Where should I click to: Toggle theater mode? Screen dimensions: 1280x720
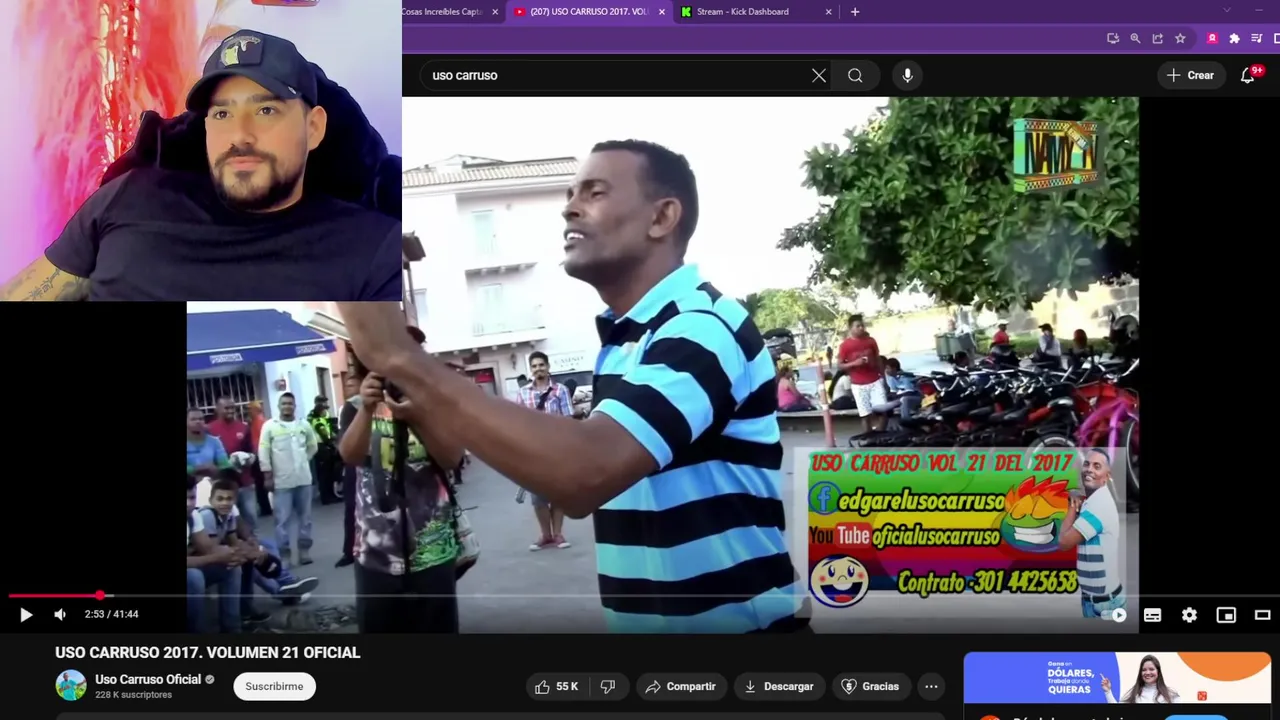(1262, 615)
